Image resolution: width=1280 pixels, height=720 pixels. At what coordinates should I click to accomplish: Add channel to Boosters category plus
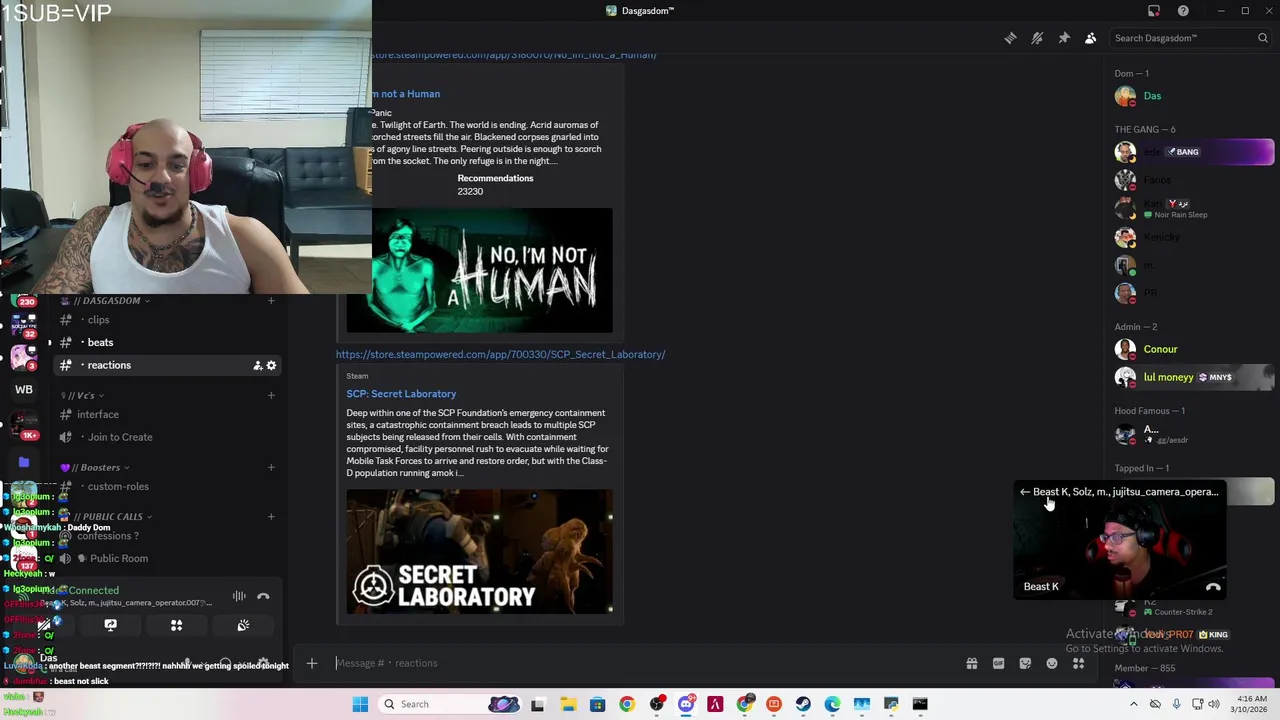click(271, 467)
